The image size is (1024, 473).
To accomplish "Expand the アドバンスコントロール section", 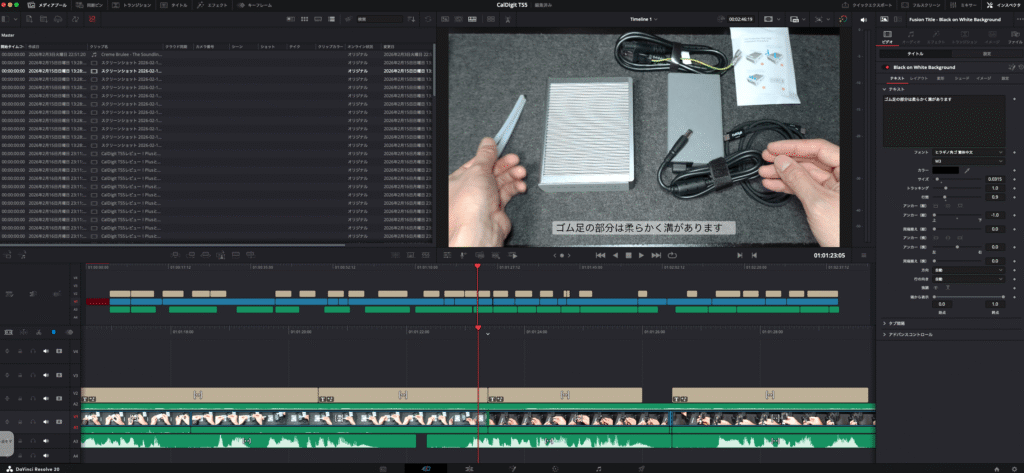I will click(911, 334).
